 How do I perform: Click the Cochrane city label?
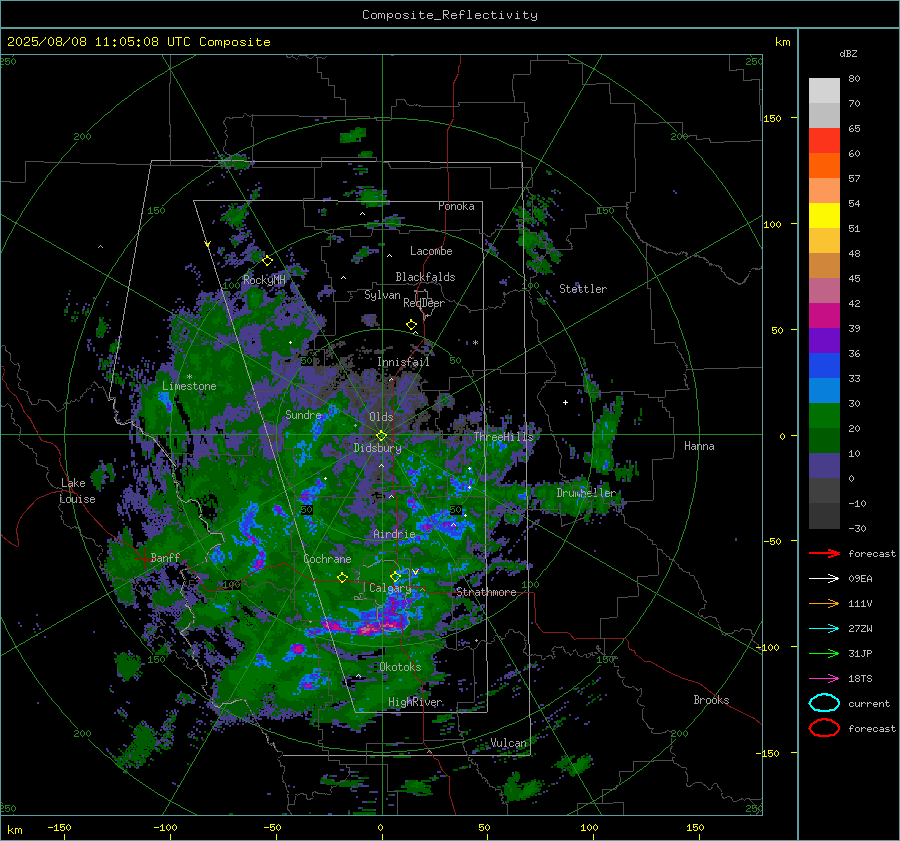327,559
